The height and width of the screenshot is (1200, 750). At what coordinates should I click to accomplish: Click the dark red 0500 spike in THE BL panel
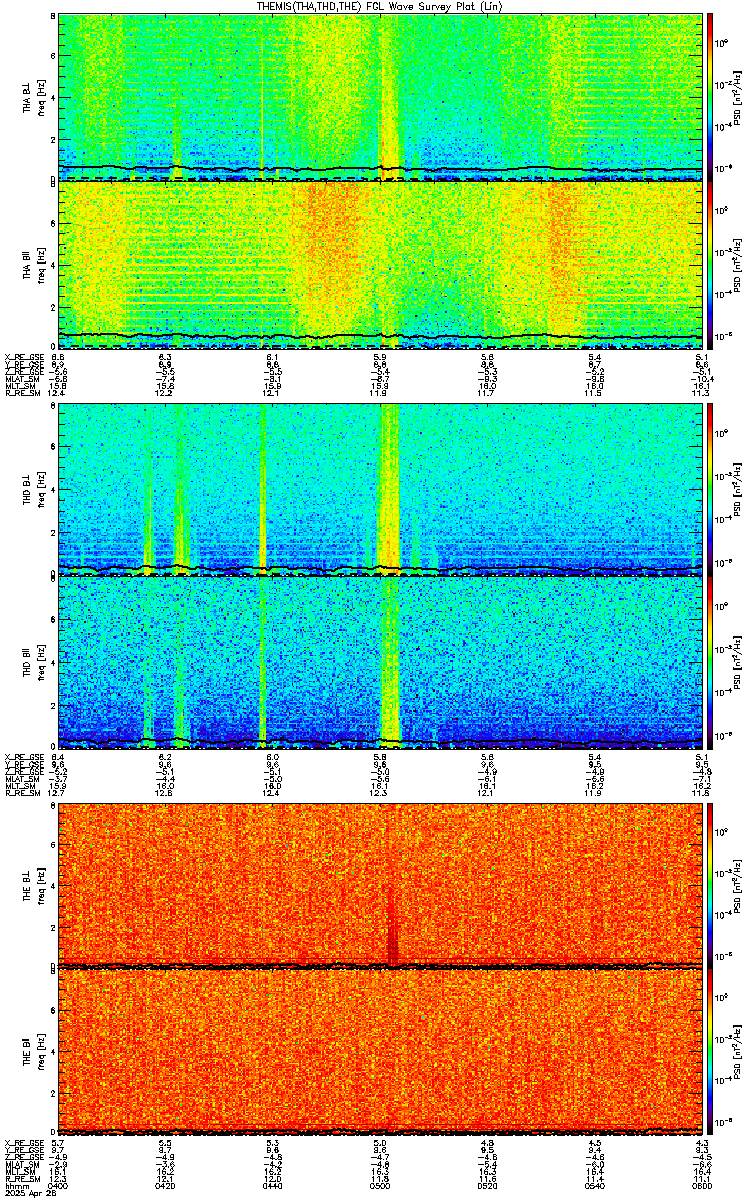coord(392,930)
